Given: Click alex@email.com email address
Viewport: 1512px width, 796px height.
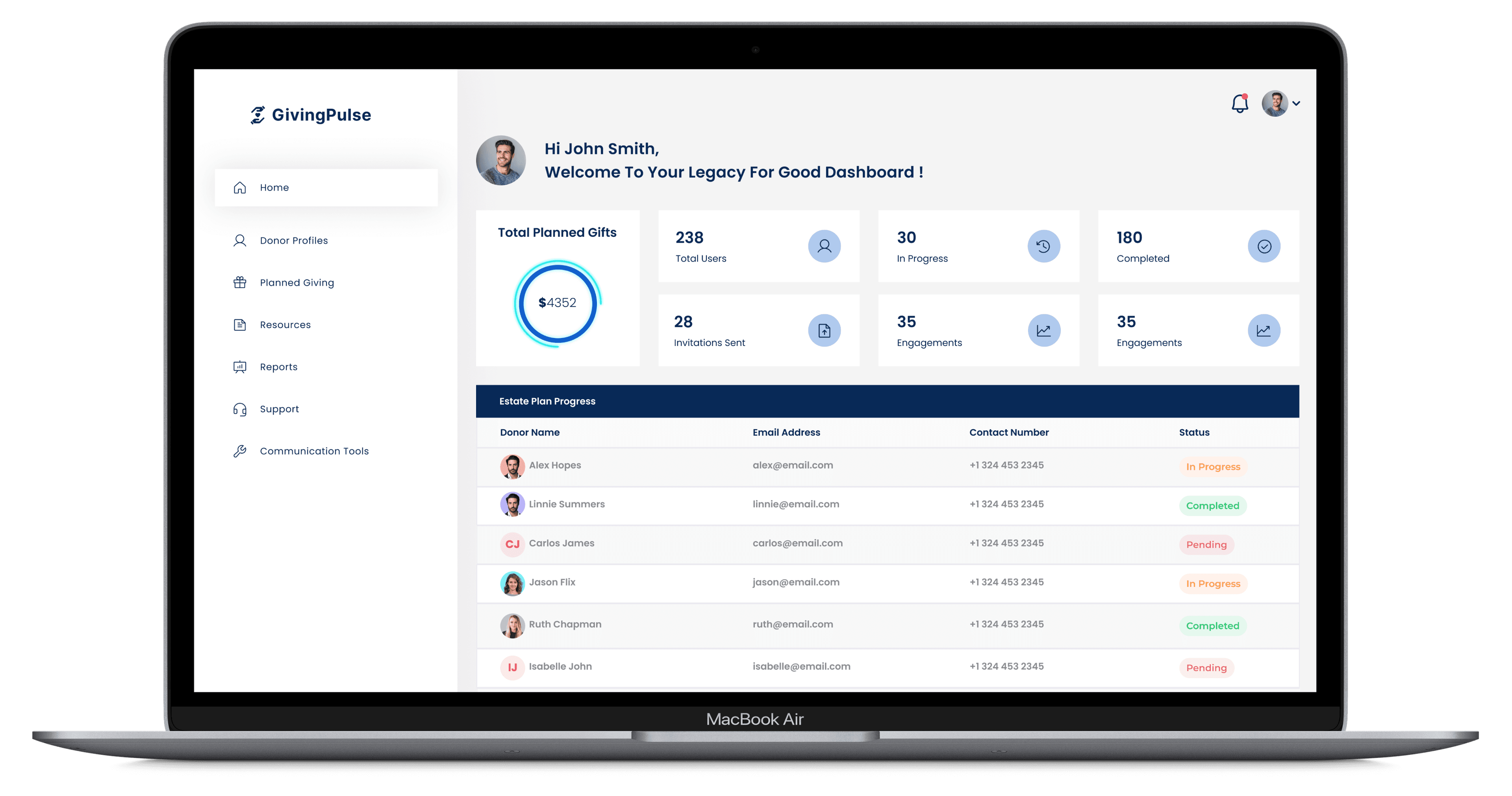Looking at the screenshot, I should (792, 465).
